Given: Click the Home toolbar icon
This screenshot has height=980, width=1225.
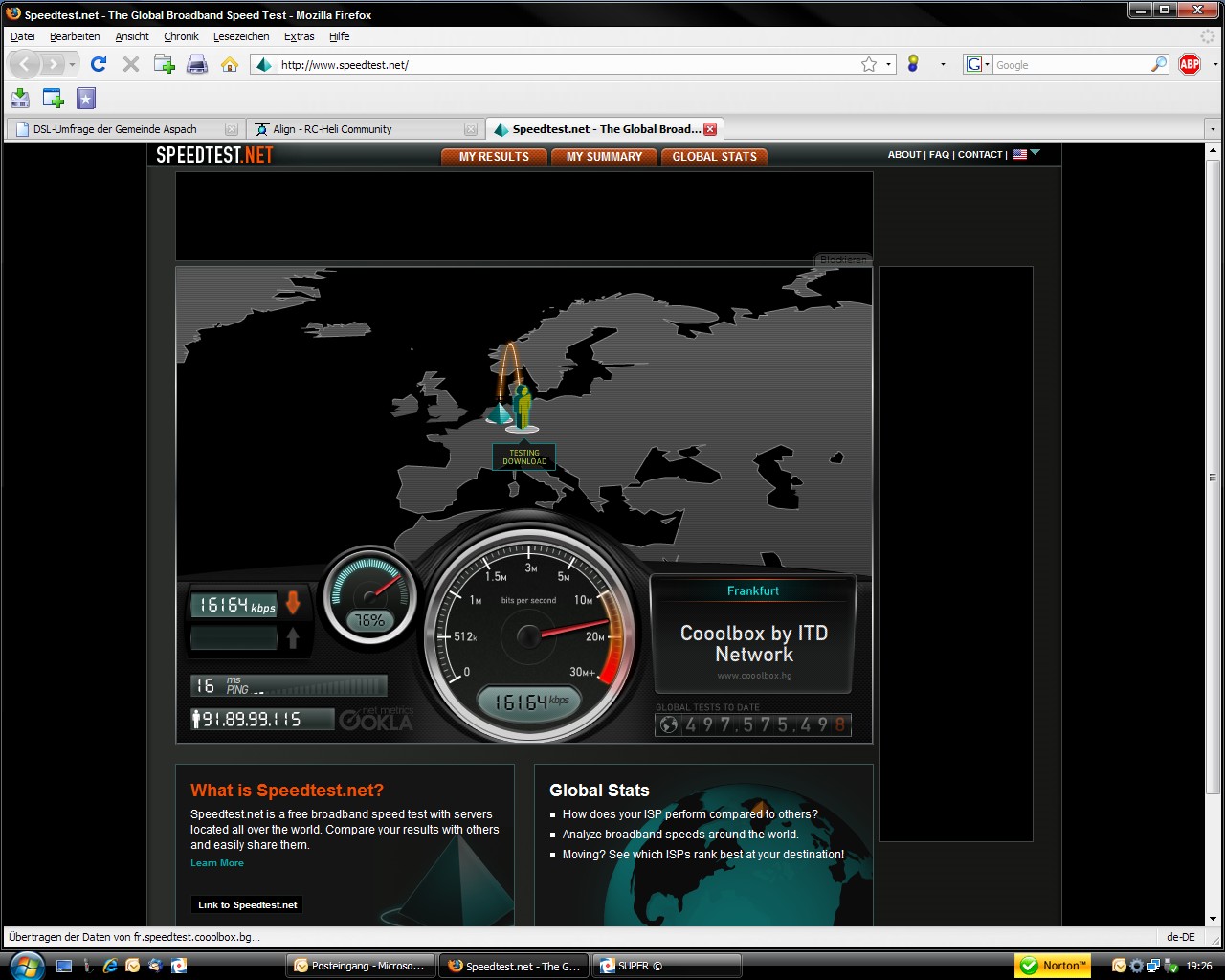Looking at the screenshot, I should tap(230, 64).
